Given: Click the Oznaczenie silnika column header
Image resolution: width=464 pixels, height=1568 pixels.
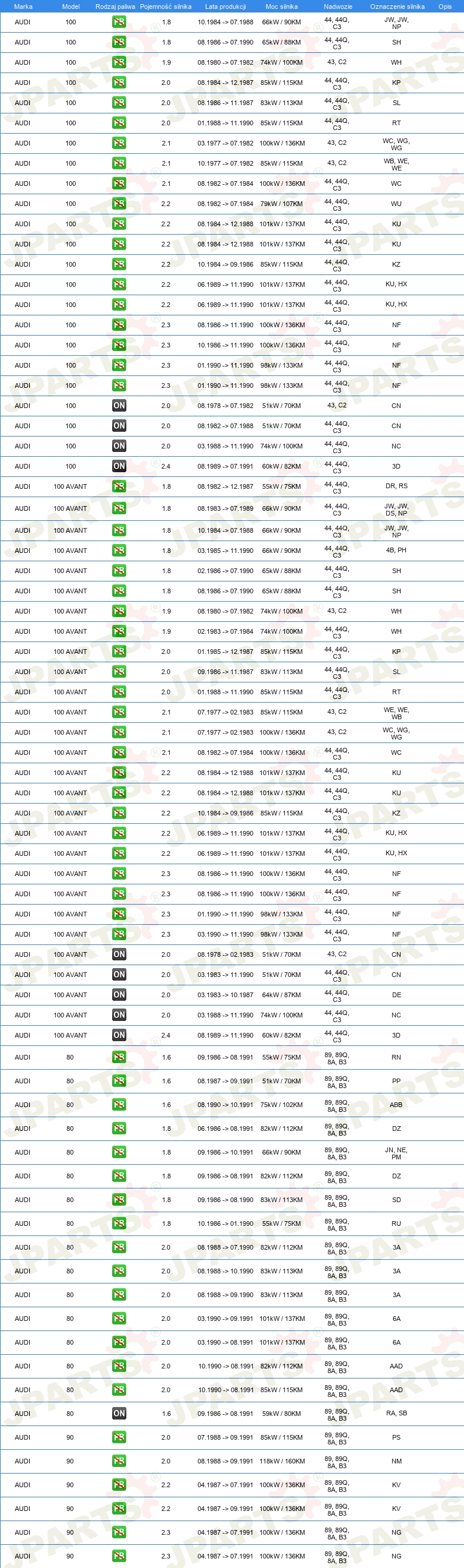Looking at the screenshot, I should click(397, 7).
